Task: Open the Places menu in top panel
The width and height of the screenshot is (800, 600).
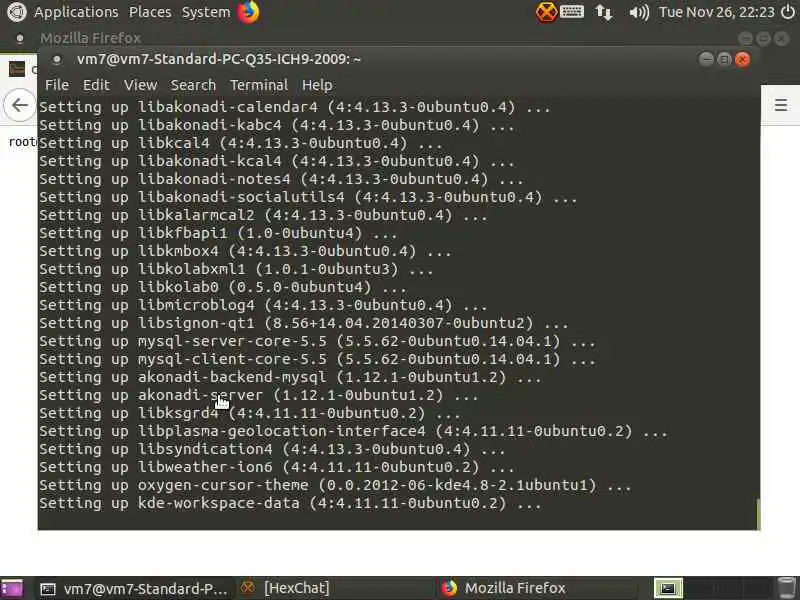Action: [150, 12]
